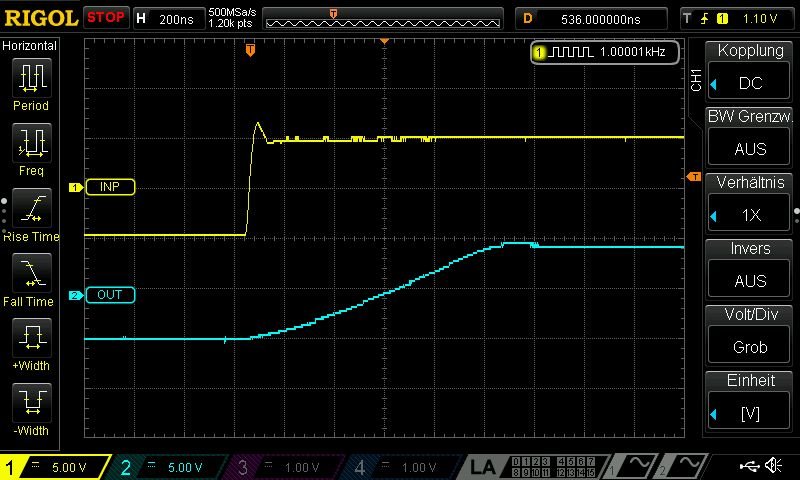Click the orange trigger level marker
This screenshot has width=800, height=480.
click(x=694, y=177)
